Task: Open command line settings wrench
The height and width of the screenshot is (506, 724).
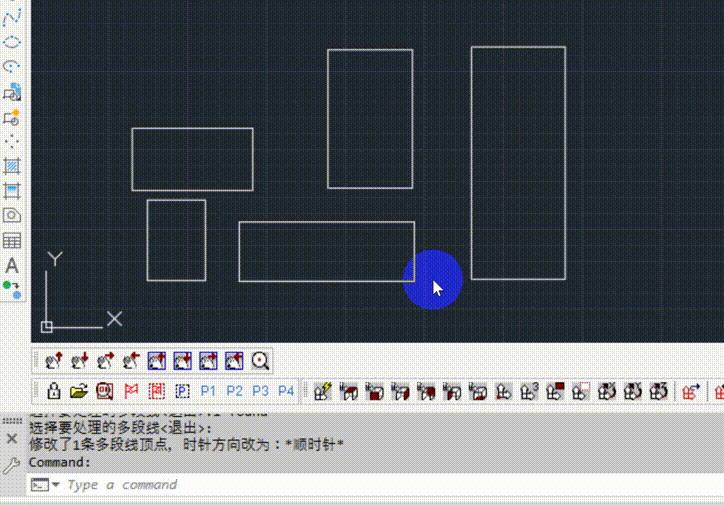Action: pyautogui.click(x=12, y=465)
